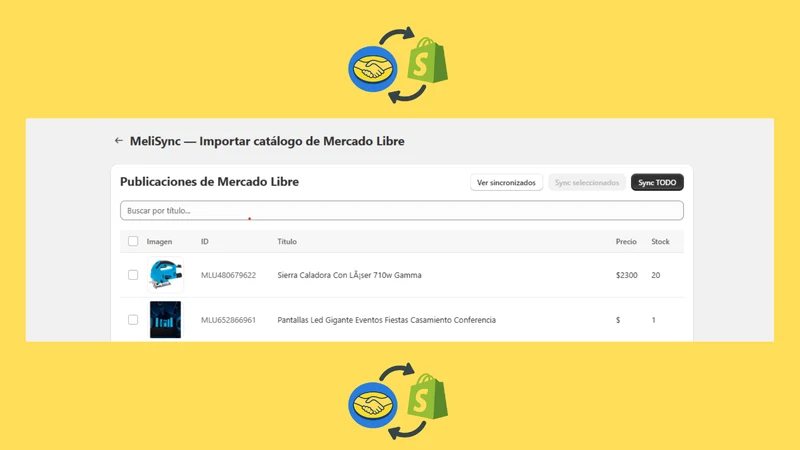The width and height of the screenshot is (800, 450).
Task: Click the Imagen column header
Action: coord(159,241)
